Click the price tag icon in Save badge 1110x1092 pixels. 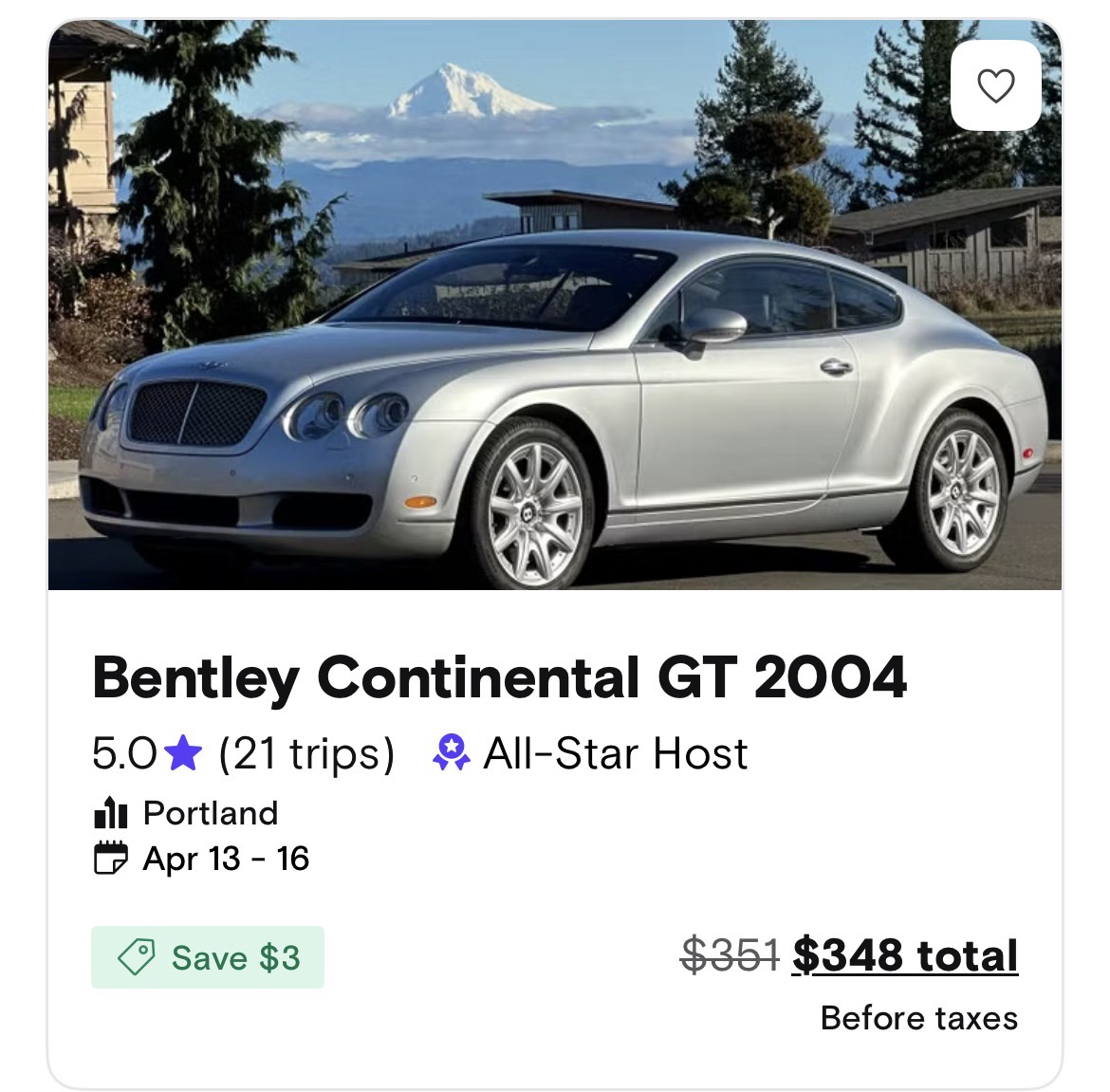pos(137,957)
